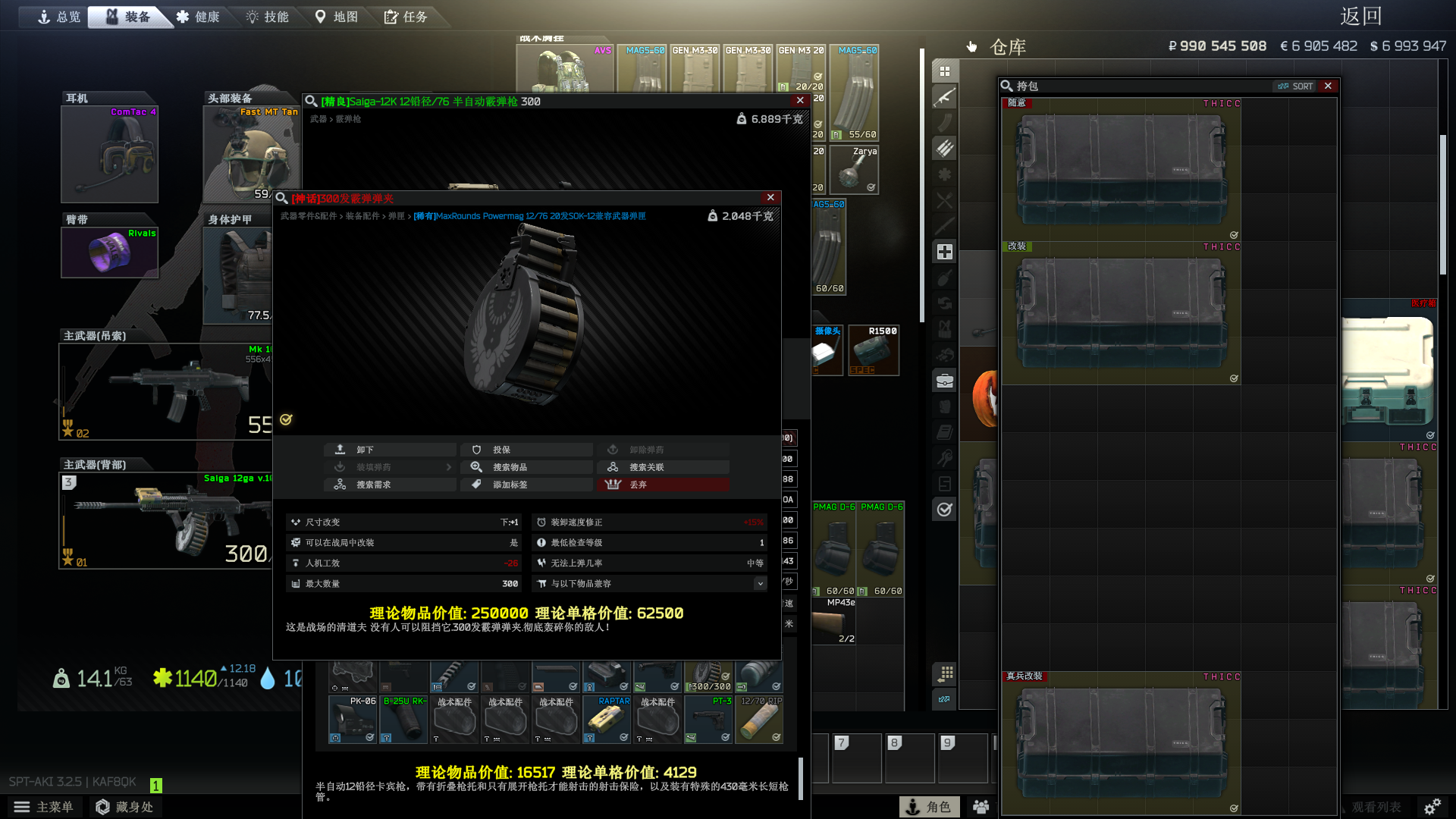Close the 300发霰弹弹夹 inspect window
Viewport: 1456px width, 819px height.
click(x=770, y=198)
